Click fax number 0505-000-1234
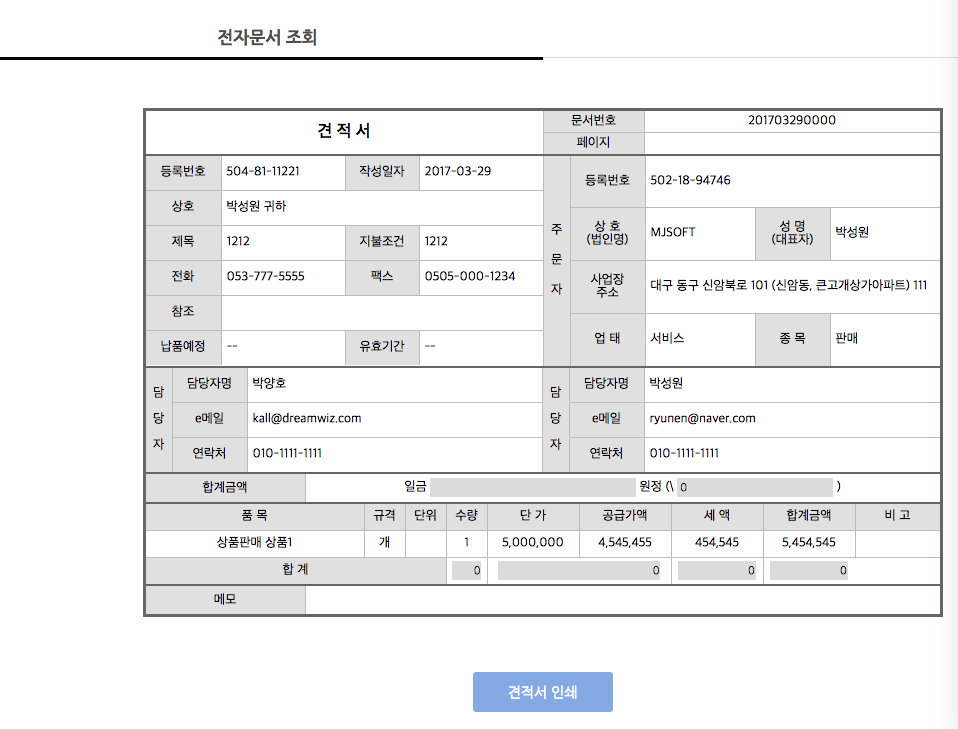This screenshot has height=729, width=958. pos(470,276)
